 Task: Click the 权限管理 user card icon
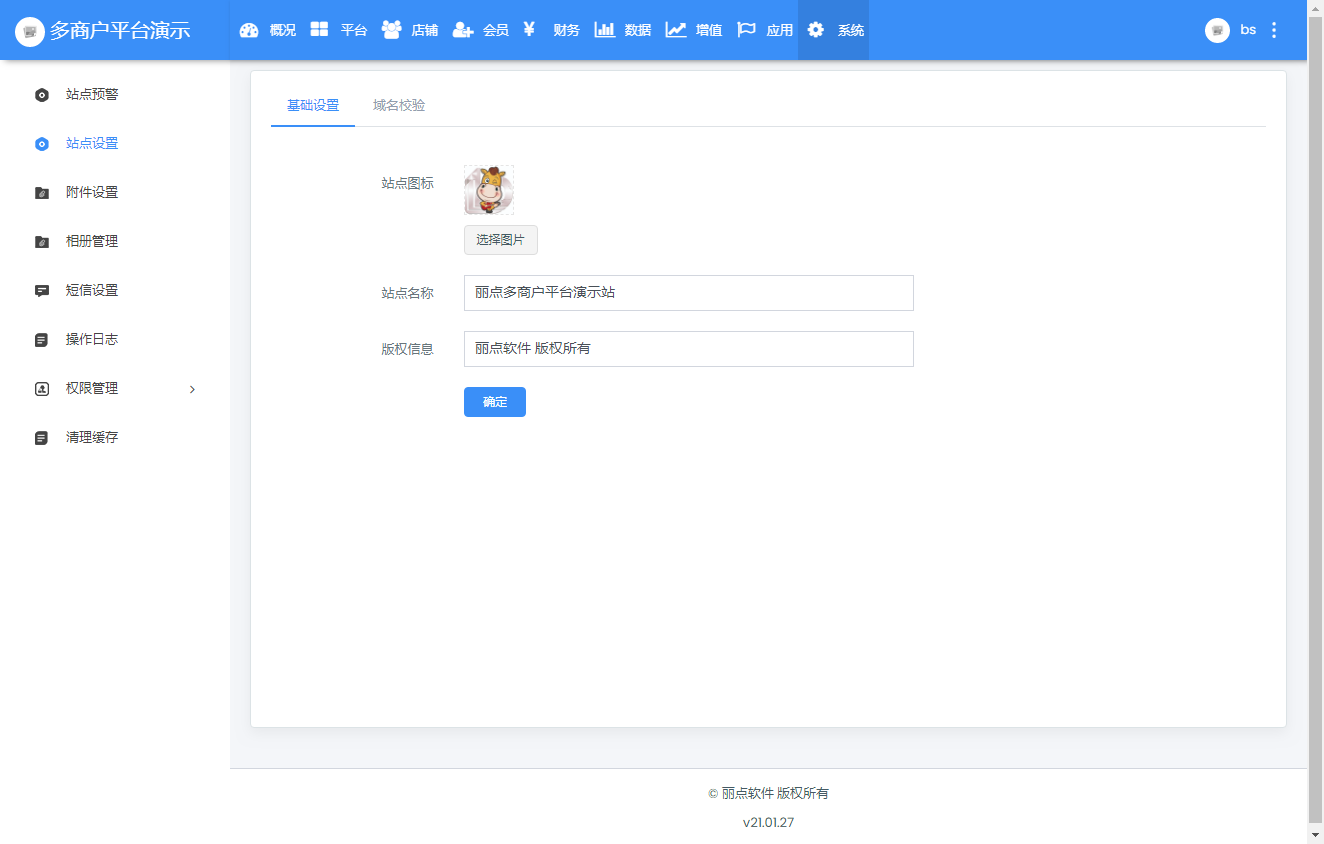coord(42,389)
